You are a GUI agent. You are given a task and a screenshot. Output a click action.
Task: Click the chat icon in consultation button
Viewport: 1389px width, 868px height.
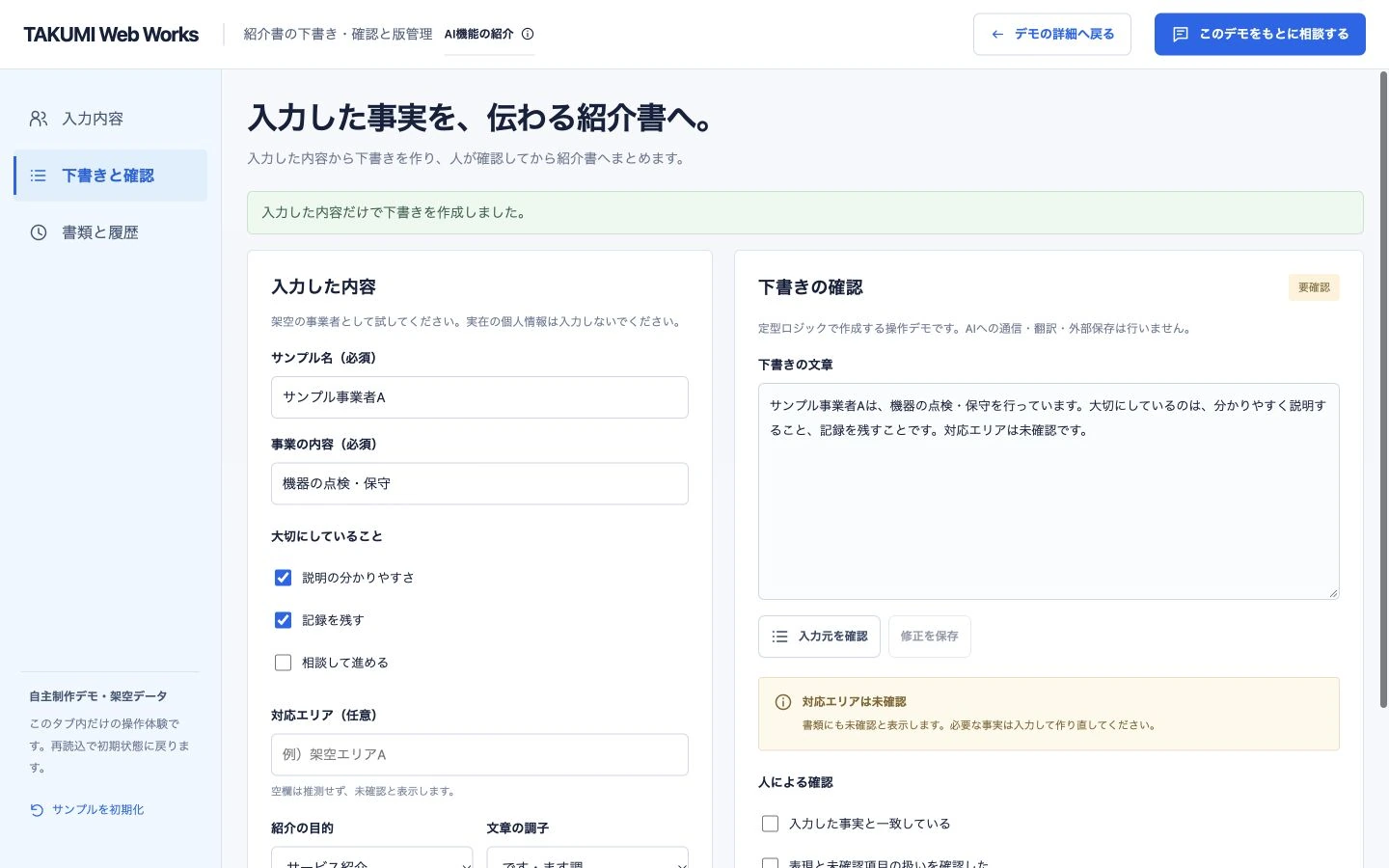click(1180, 34)
